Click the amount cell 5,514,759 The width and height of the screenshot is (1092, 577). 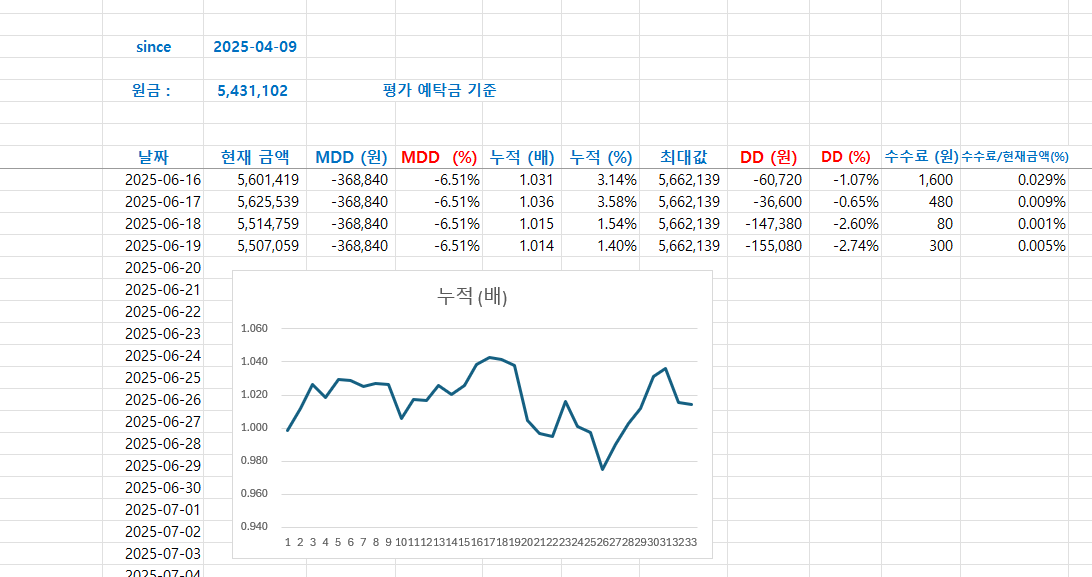(x=268, y=224)
